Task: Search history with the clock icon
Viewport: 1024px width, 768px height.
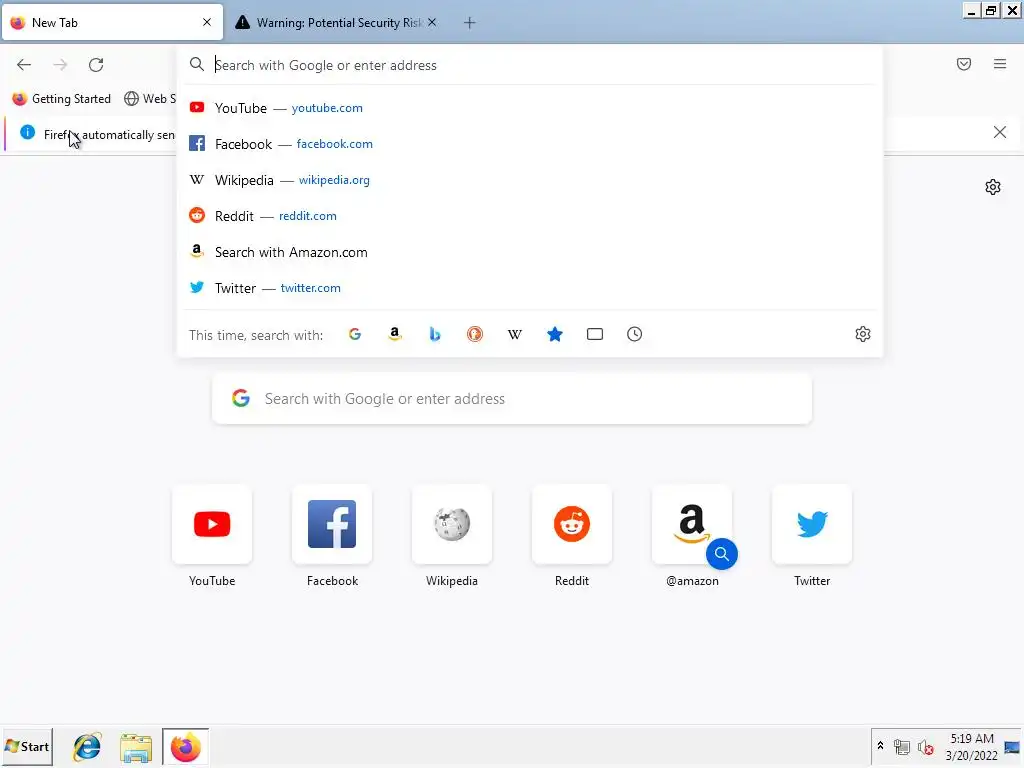Action: (x=635, y=334)
